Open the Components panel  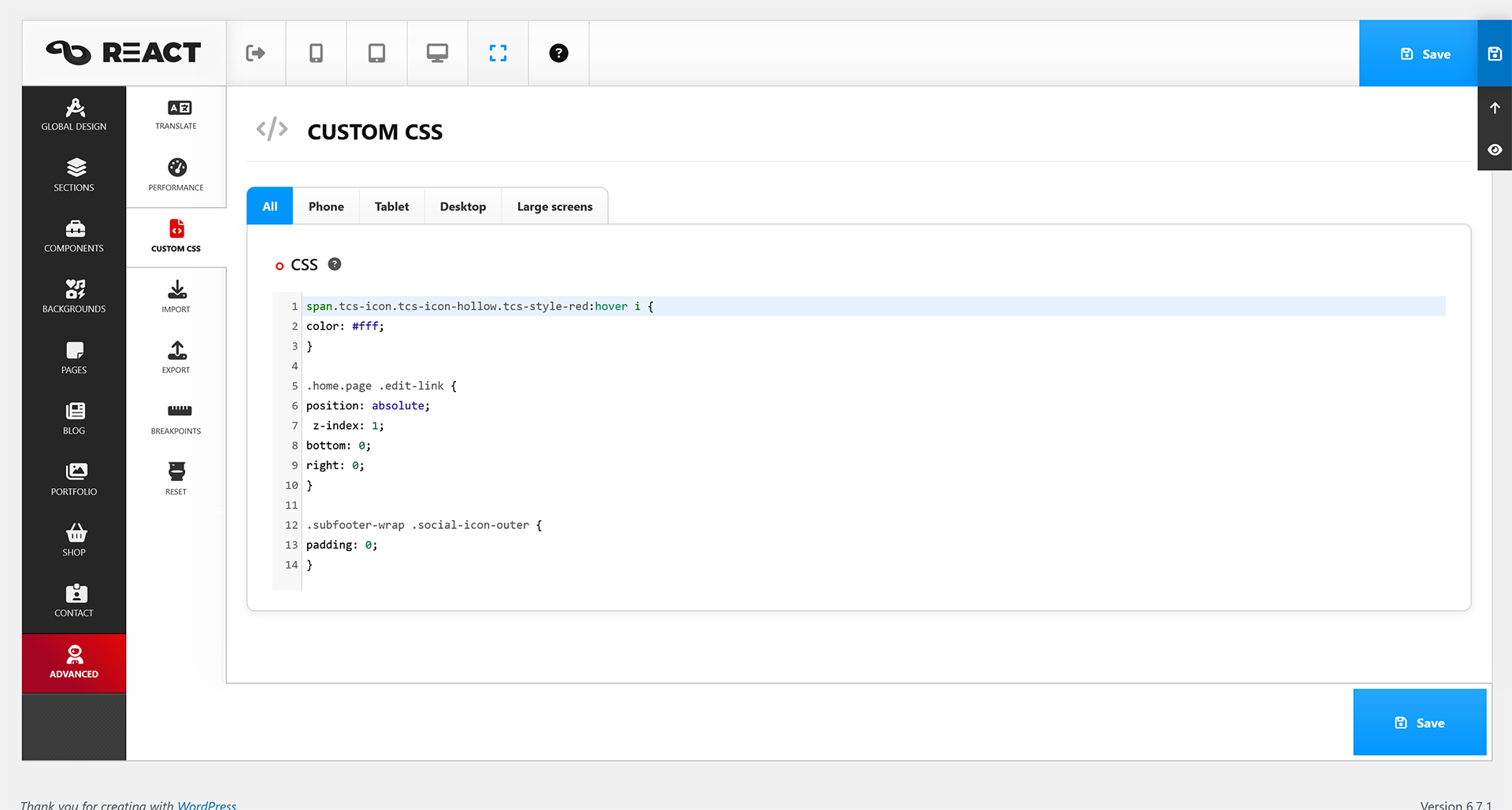74,236
